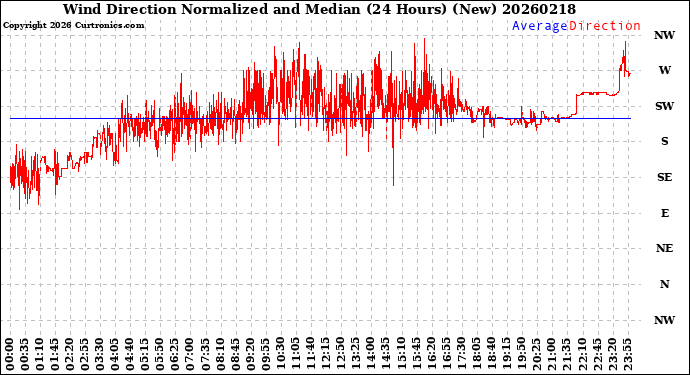Click the 22:45 time axis label

[597, 355]
